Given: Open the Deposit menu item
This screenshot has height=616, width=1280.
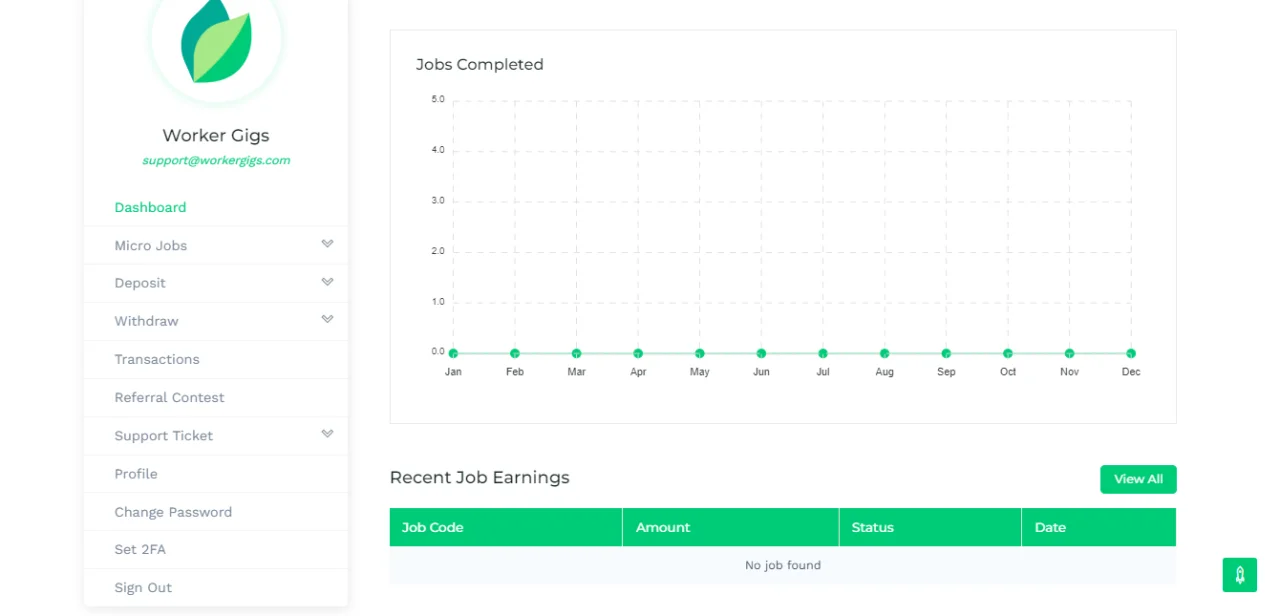Looking at the screenshot, I should tap(140, 283).
